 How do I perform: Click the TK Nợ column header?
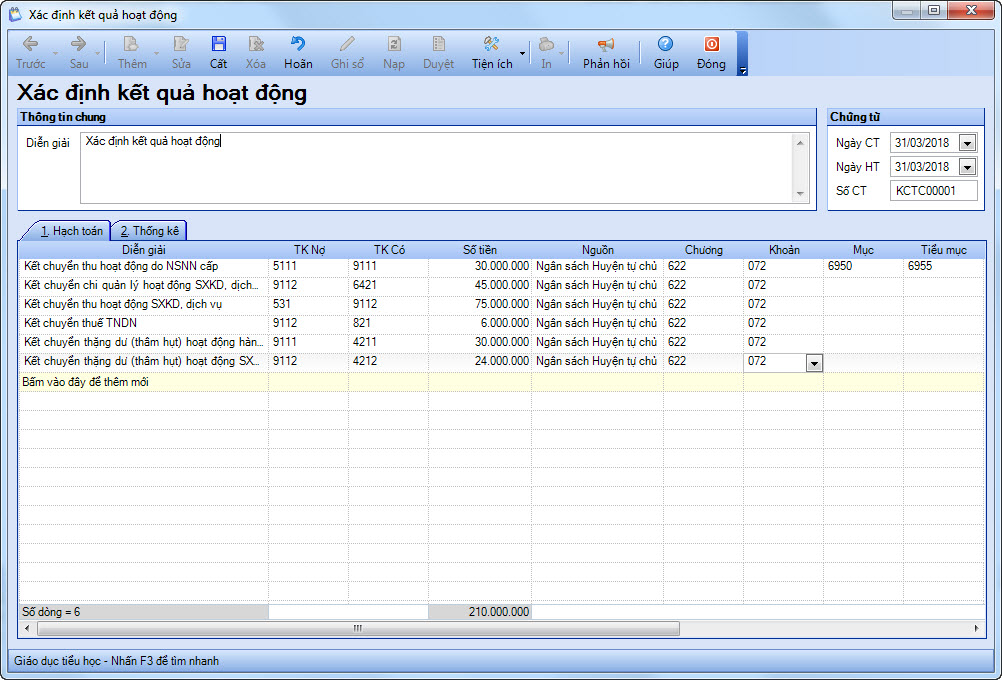309,250
